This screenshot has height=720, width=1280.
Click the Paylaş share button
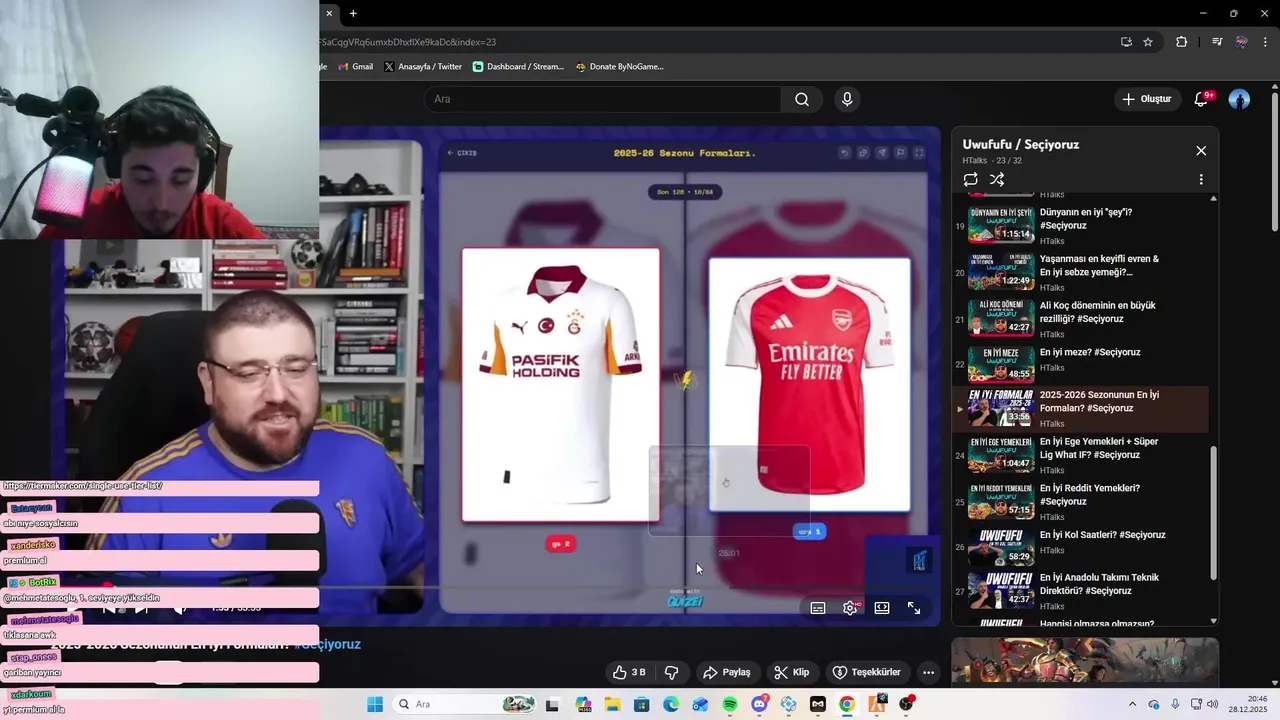tap(727, 672)
